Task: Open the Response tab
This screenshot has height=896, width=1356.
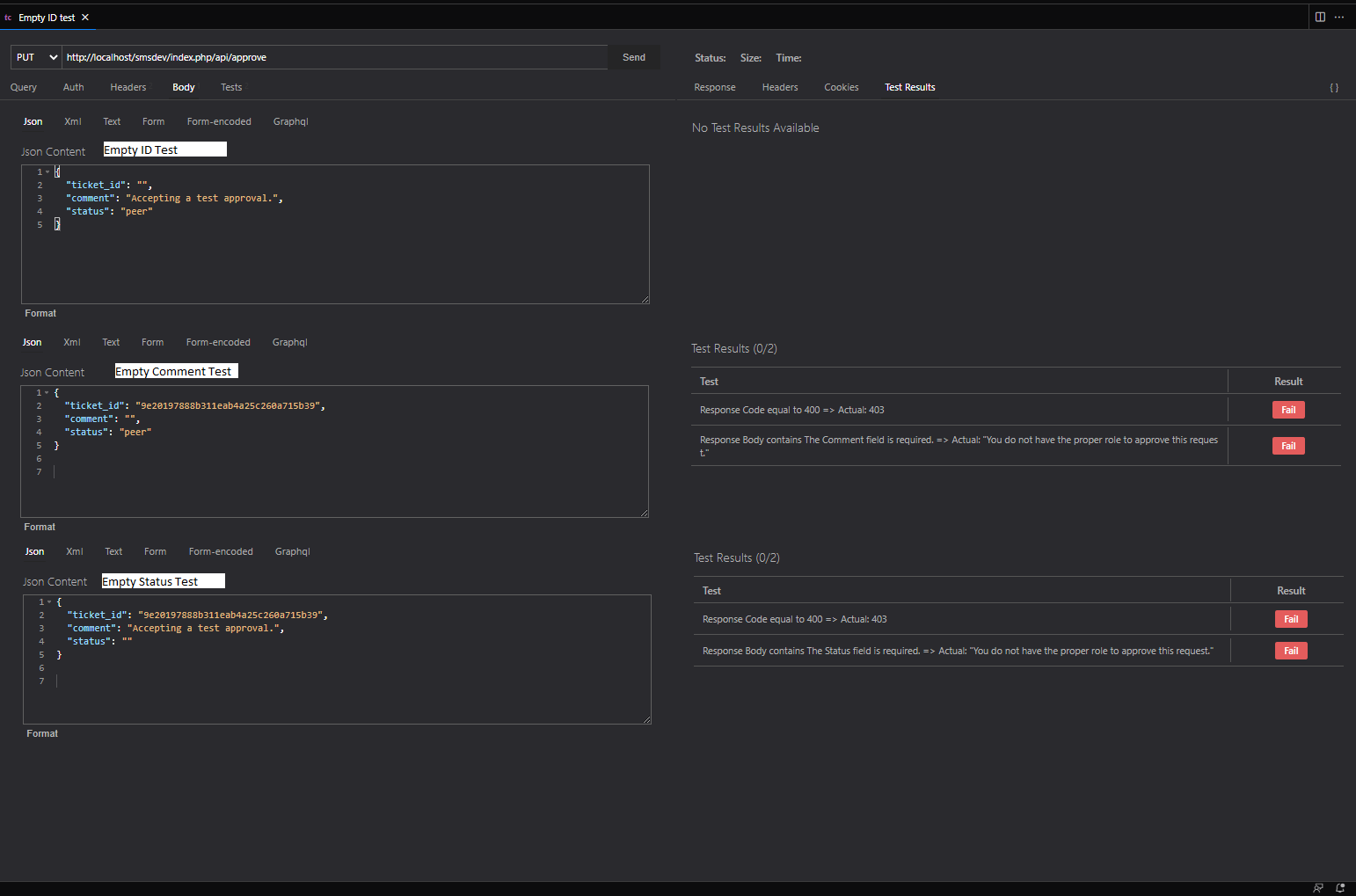Action: (714, 86)
